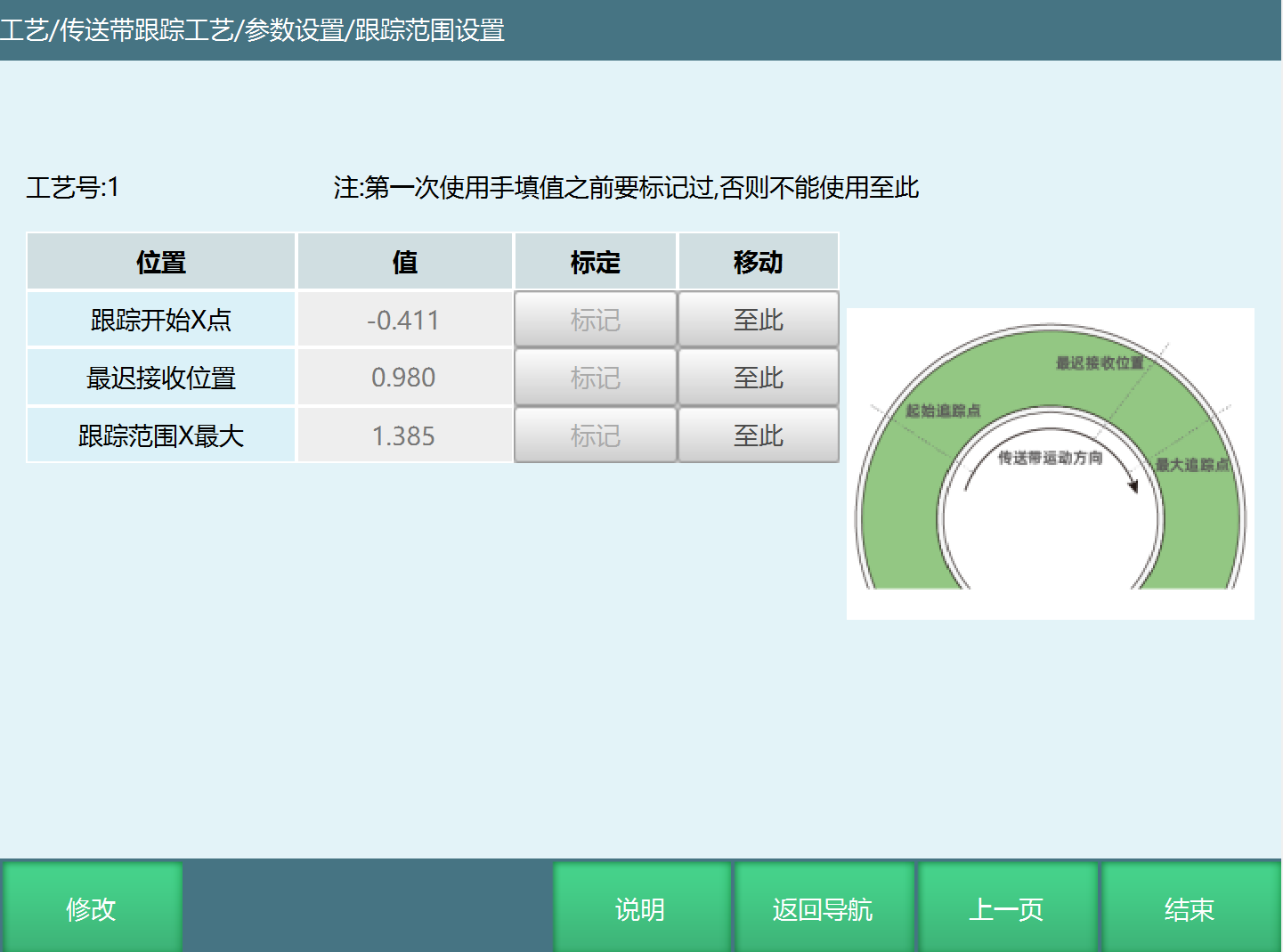Click the 标记 button for 跟踪开始X点
Screen dimensions: 1283x952
pos(594,319)
